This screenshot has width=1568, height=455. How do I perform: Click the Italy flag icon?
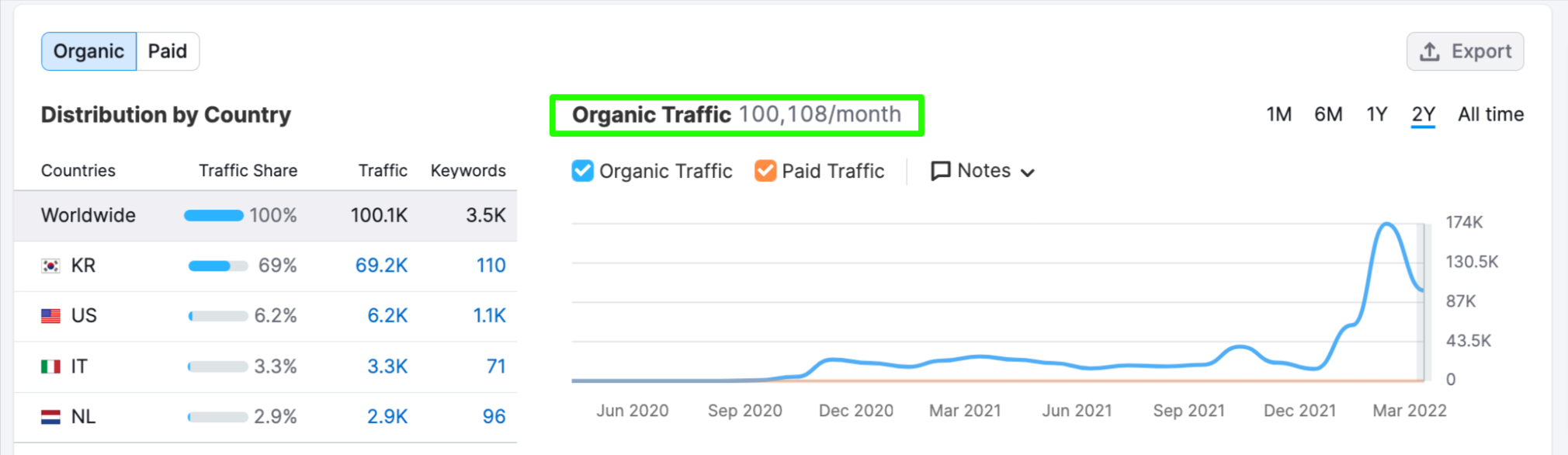[x=49, y=366]
